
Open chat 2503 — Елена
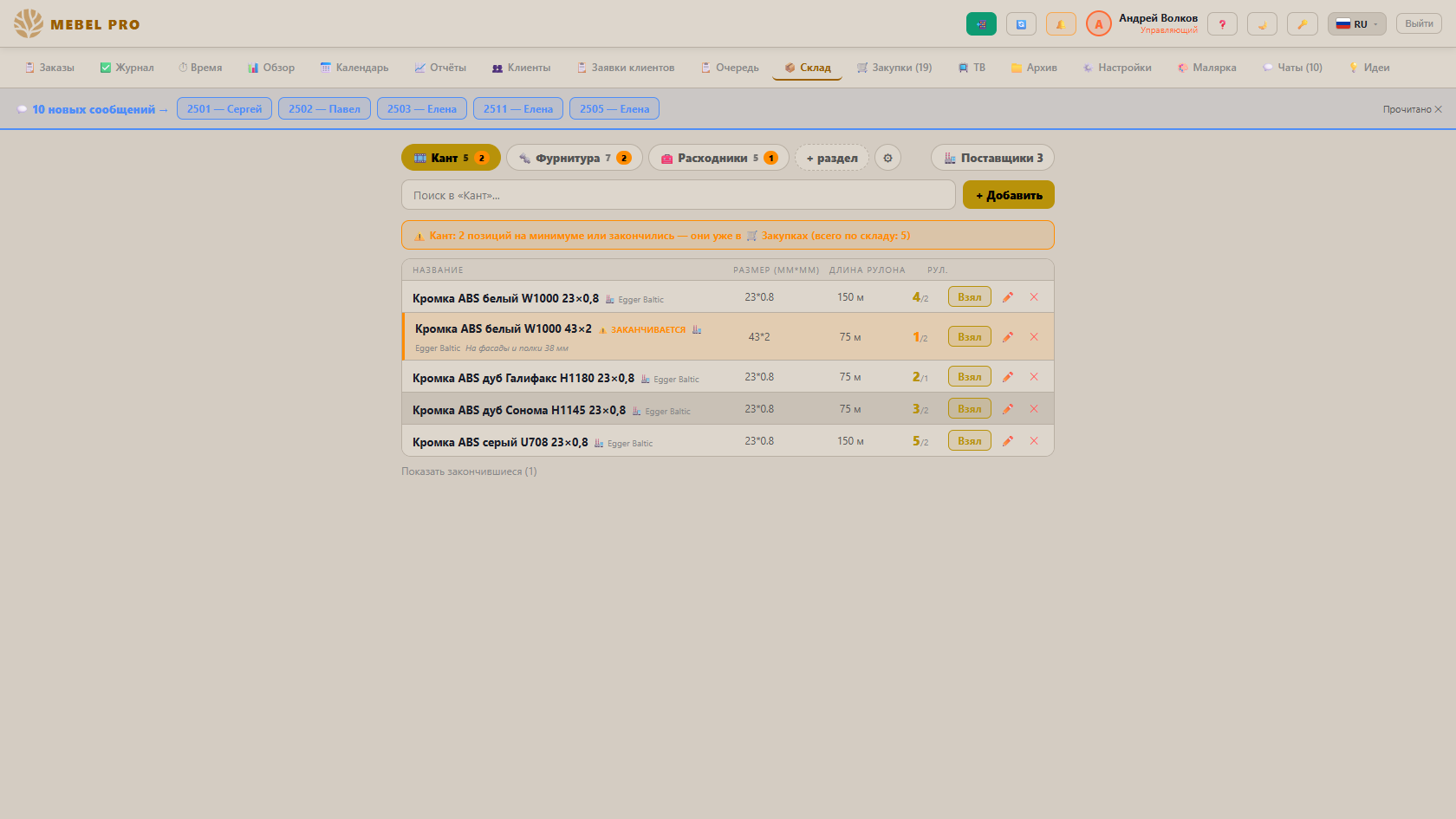[422, 108]
